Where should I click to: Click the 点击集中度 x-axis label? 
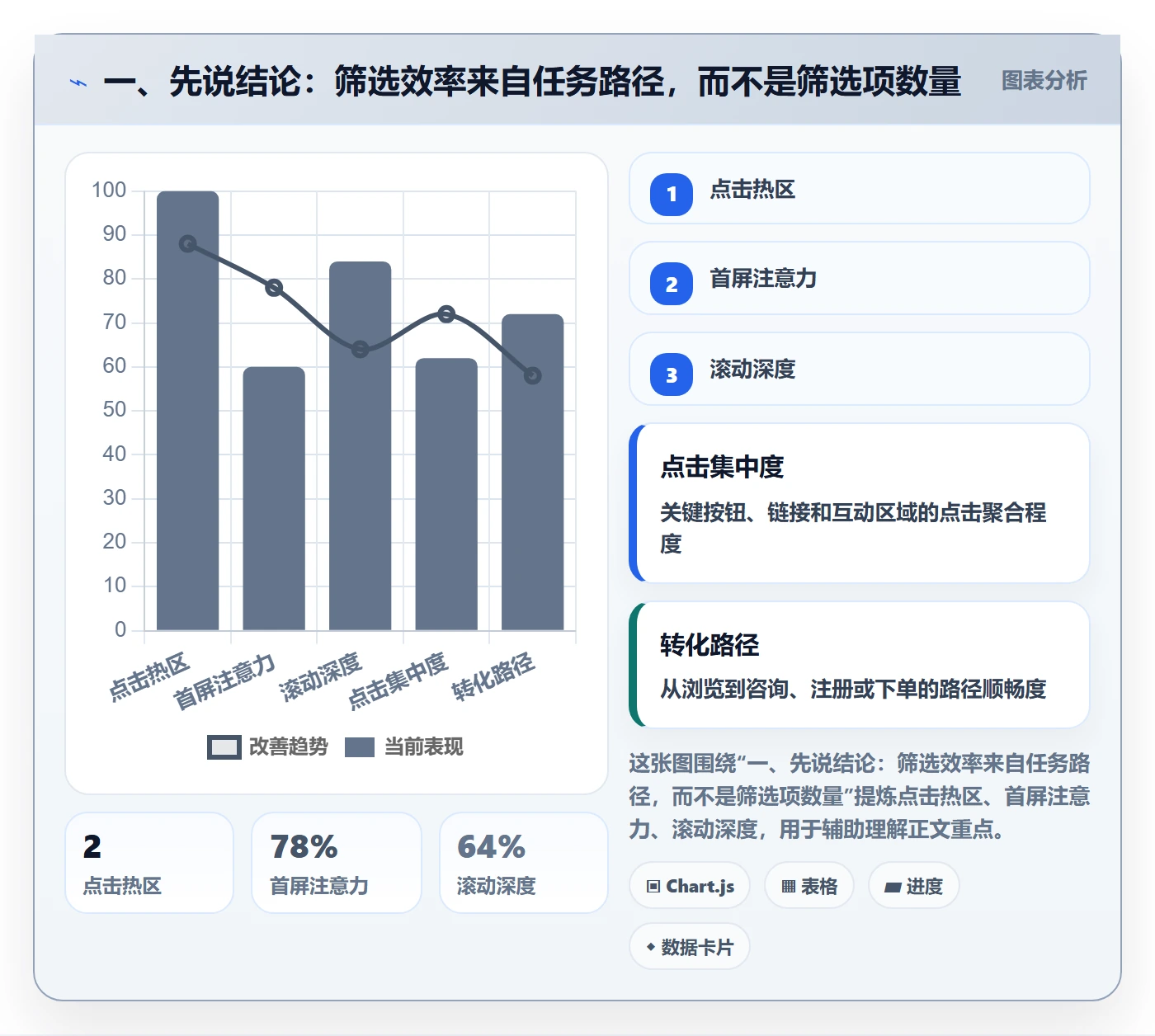point(398,681)
